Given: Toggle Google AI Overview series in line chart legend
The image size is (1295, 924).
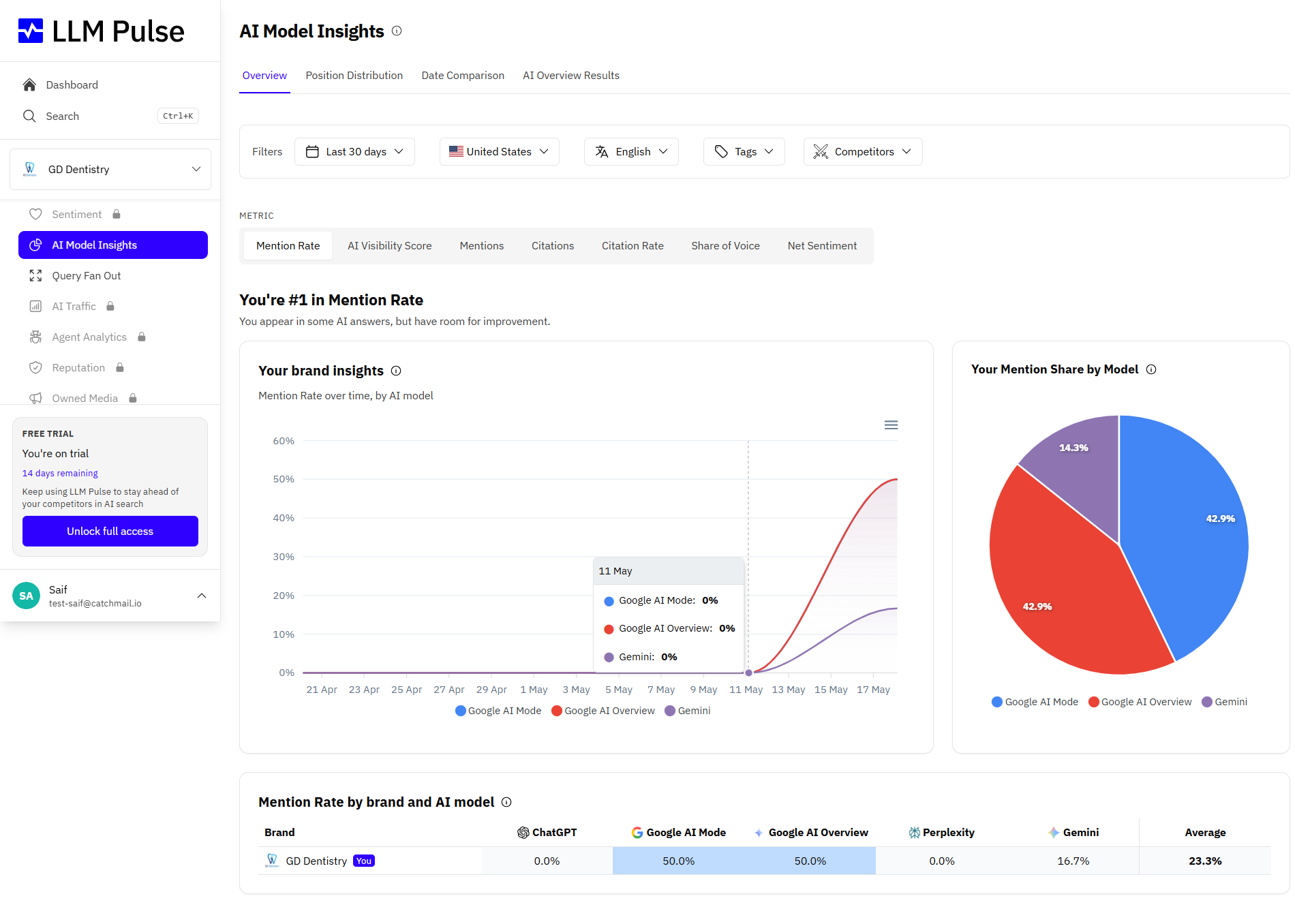Looking at the screenshot, I should click(603, 711).
